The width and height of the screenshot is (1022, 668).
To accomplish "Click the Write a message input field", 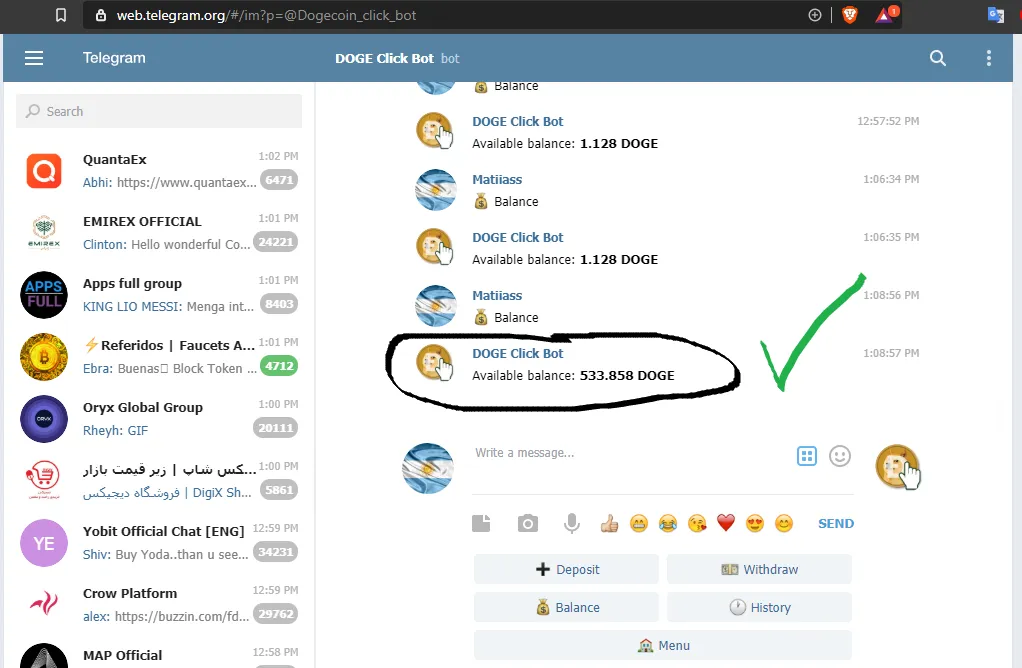I will pyautogui.click(x=629, y=453).
